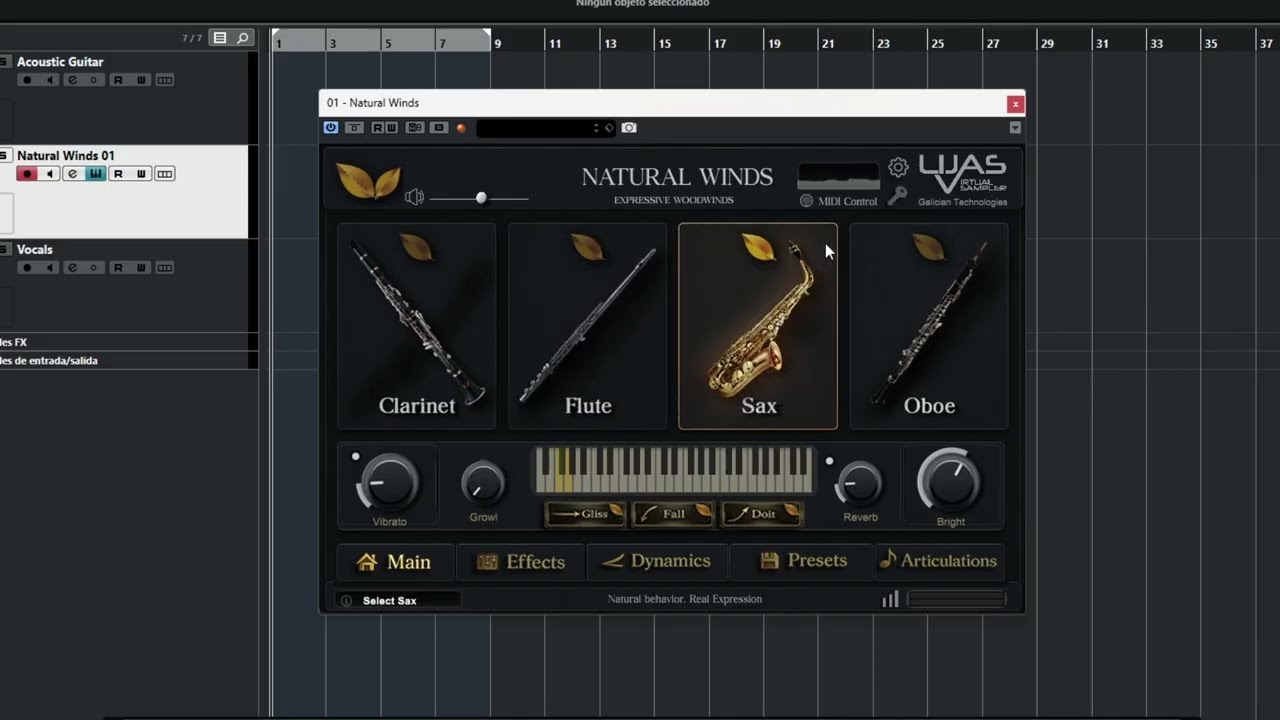
Task: Activate the Fall articulation button
Action: [674, 514]
